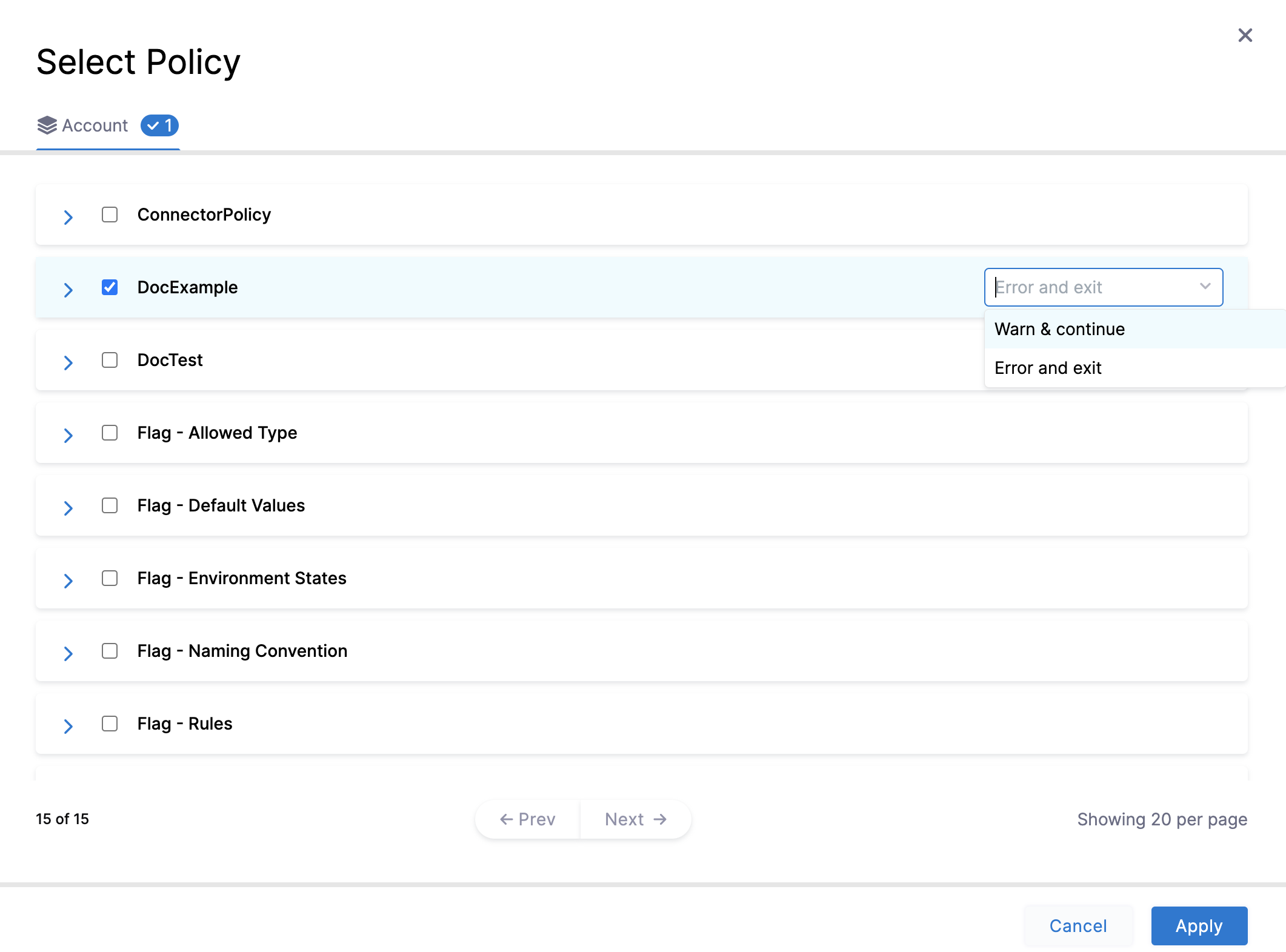Tick the Flag - Default Values checkbox

pos(110,505)
